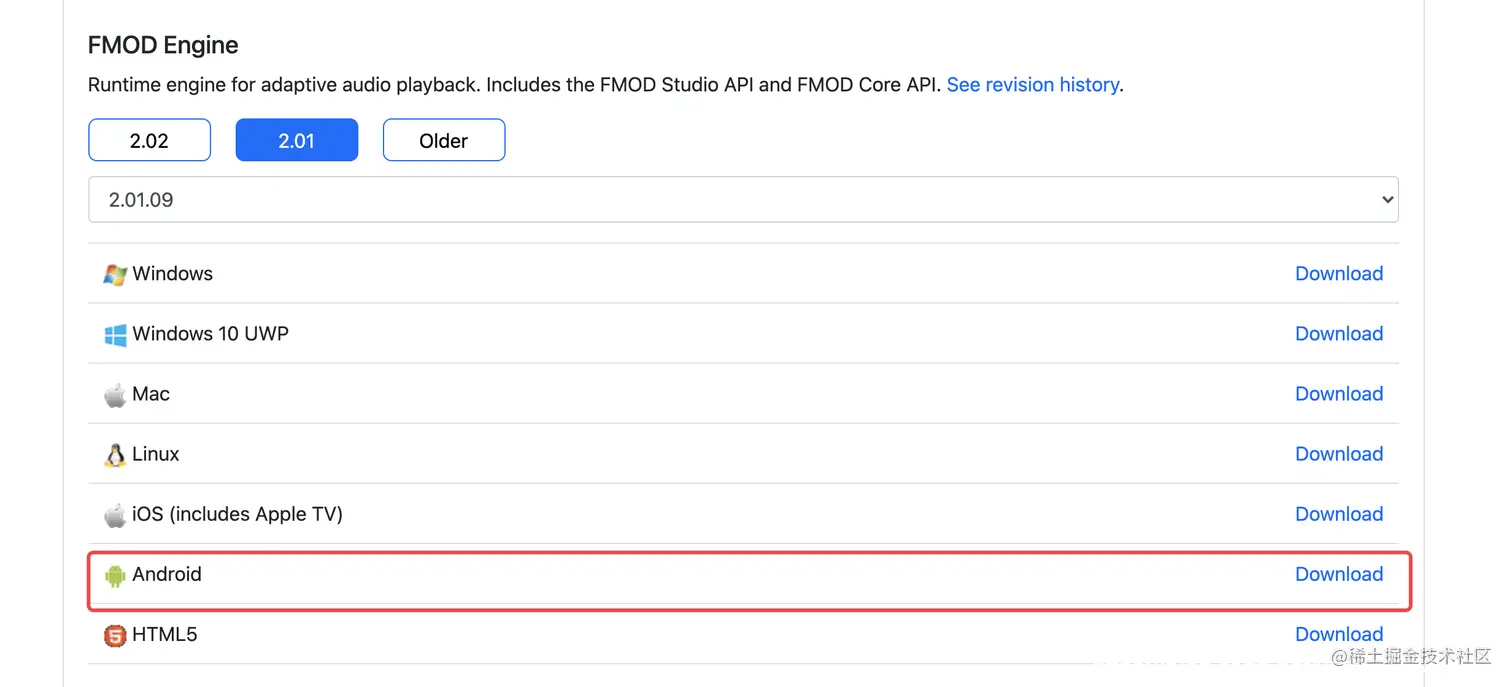This screenshot has height=687, width=1512.
Task: Click the Windows logo icon
Action: tap(115, 274)
